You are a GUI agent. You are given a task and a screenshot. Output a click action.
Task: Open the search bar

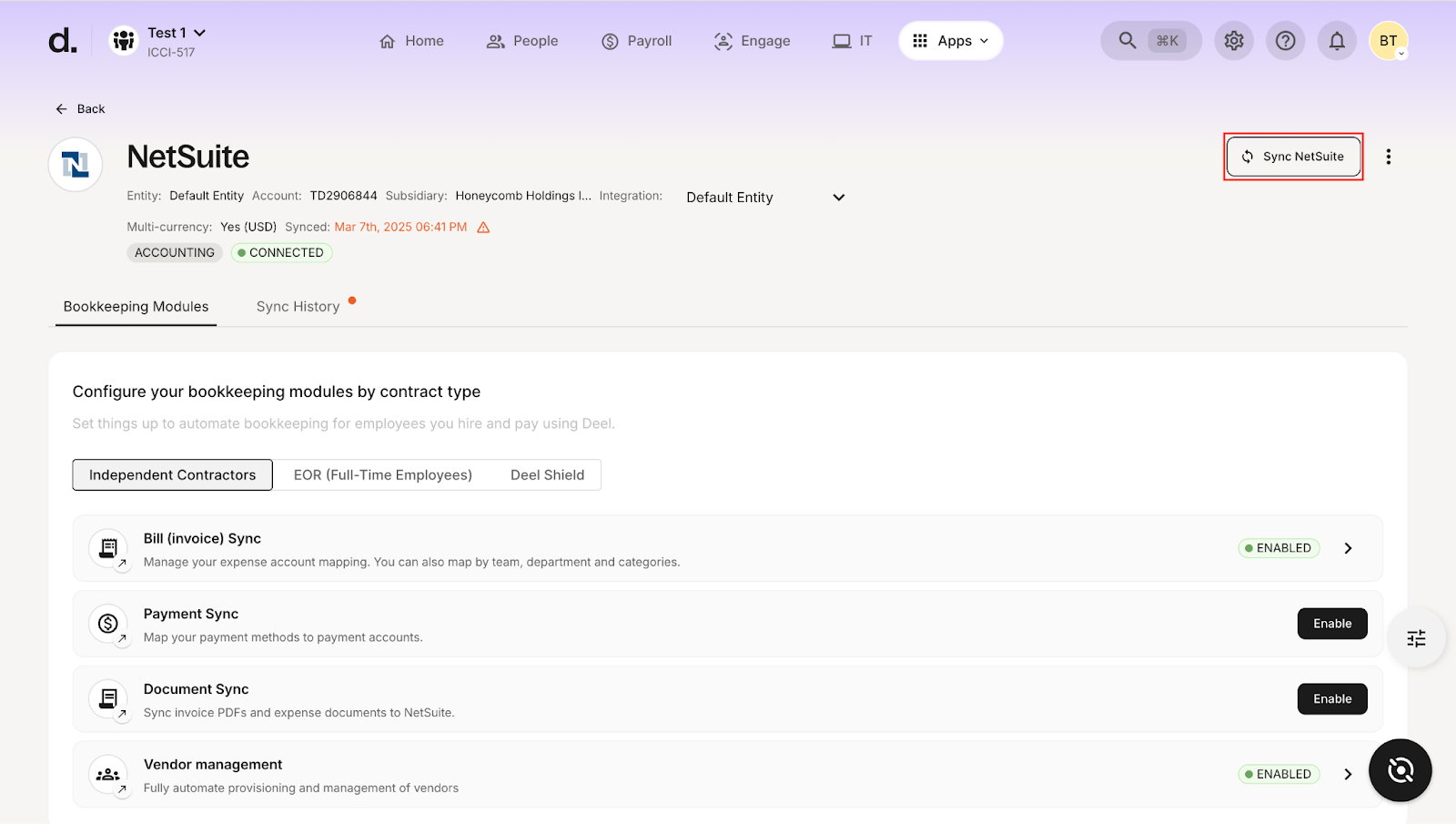click(x=1151, y=41)
